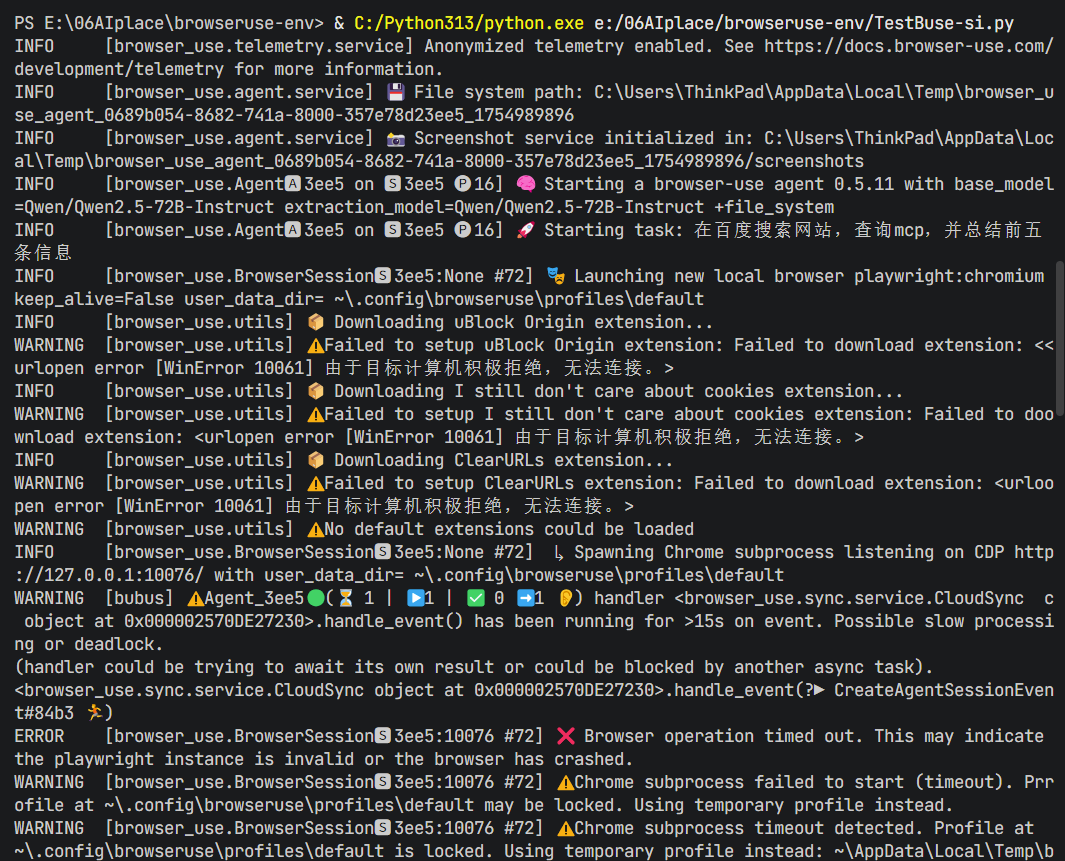Click the theater masks icon before Launching new local browser
Screen dimensions: 1065x861
click(x=556, y=276)
